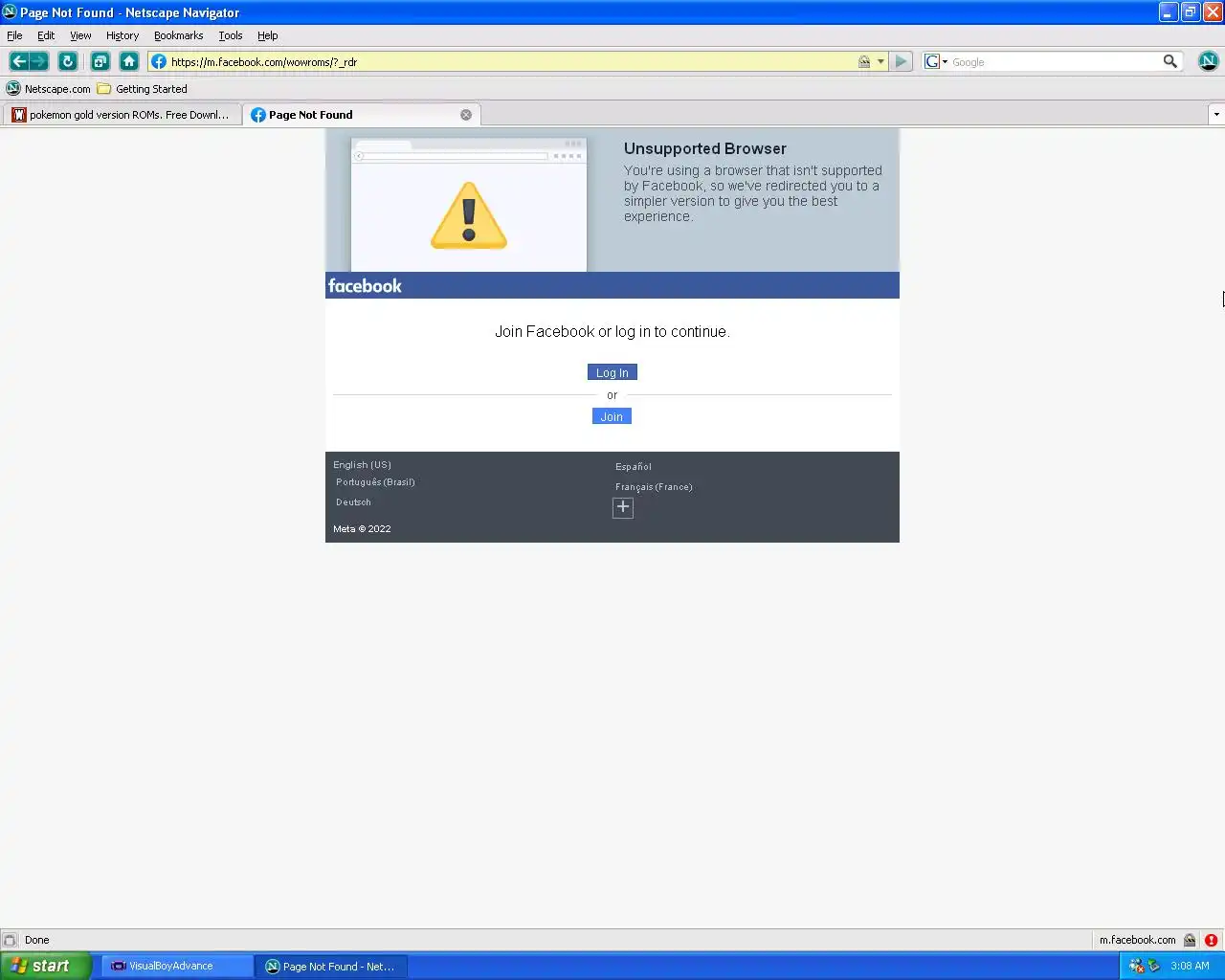Click the Join button
Screen dimensions: 1225x980
tap(612, 416)
